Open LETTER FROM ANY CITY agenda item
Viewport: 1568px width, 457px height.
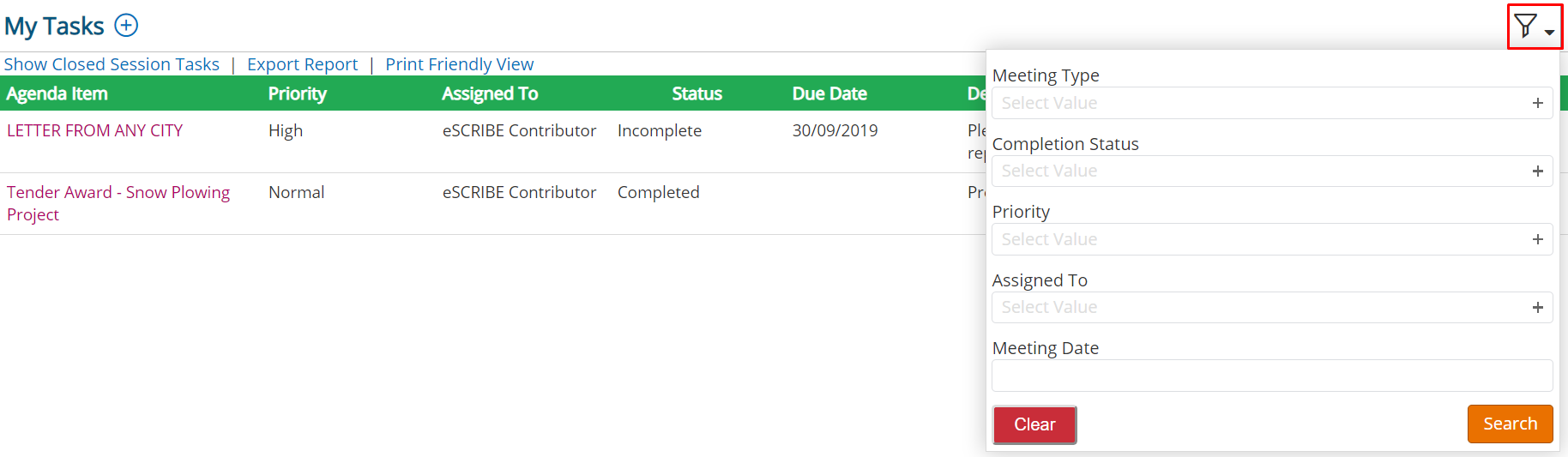pyautogui.click(x=94, y=130)
